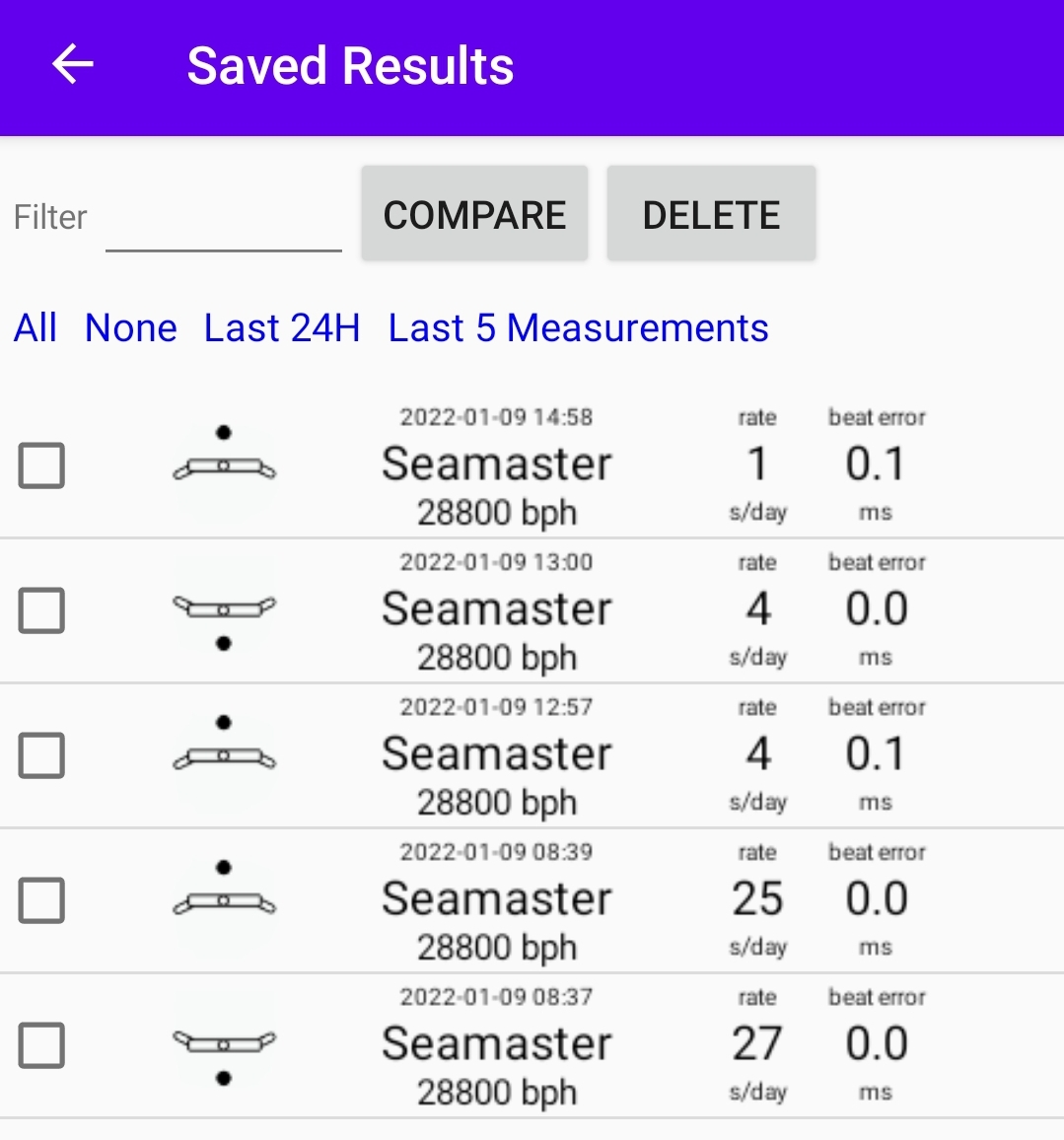
Task: Click watch position icon for 14:58 entry
Action: [225, 465]
